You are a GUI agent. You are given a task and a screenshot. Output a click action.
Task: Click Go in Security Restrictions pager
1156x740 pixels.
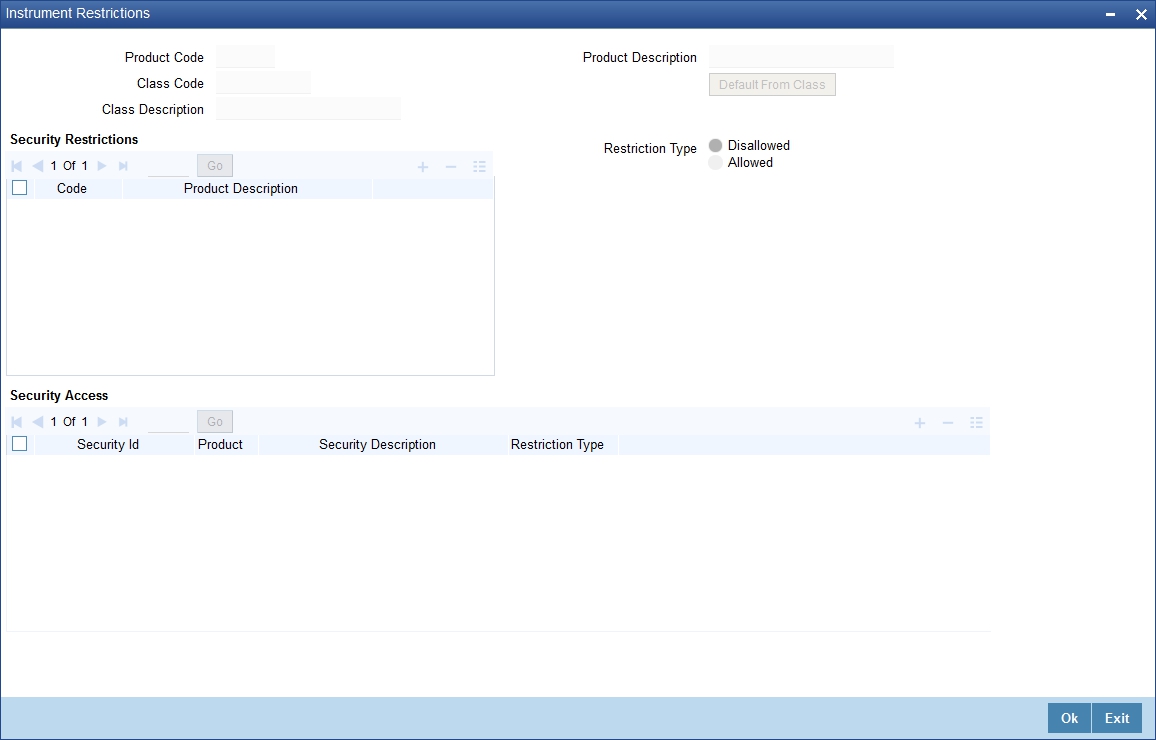pos(215,166)
